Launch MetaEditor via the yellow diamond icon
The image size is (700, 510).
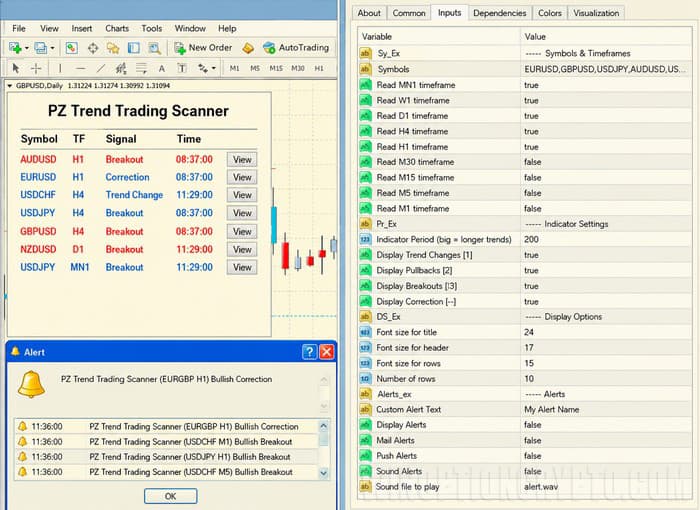248,48
